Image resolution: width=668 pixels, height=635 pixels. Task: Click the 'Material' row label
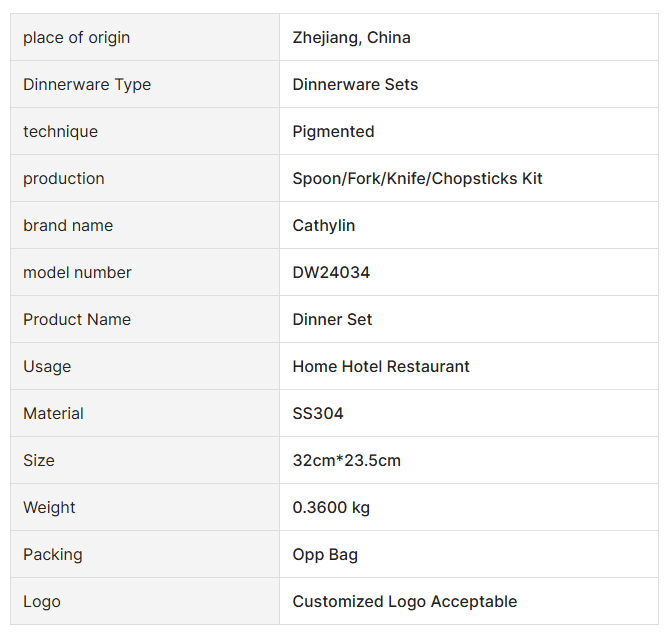pyautogui.click(x=53, y=414)
